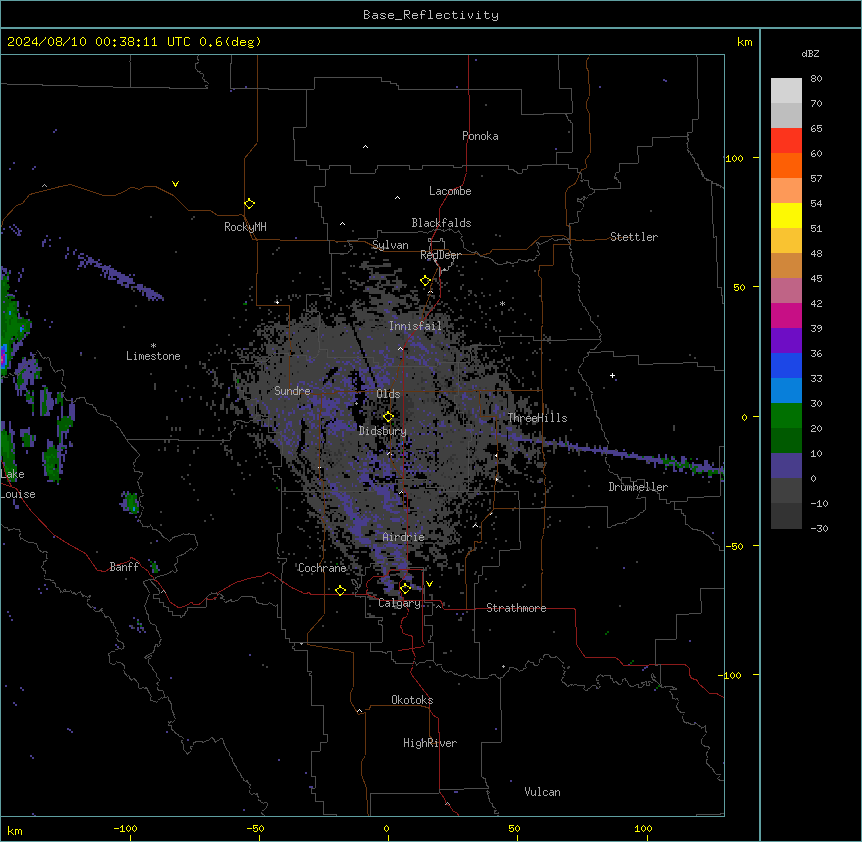Click the Airdrie label

[404, 537]
